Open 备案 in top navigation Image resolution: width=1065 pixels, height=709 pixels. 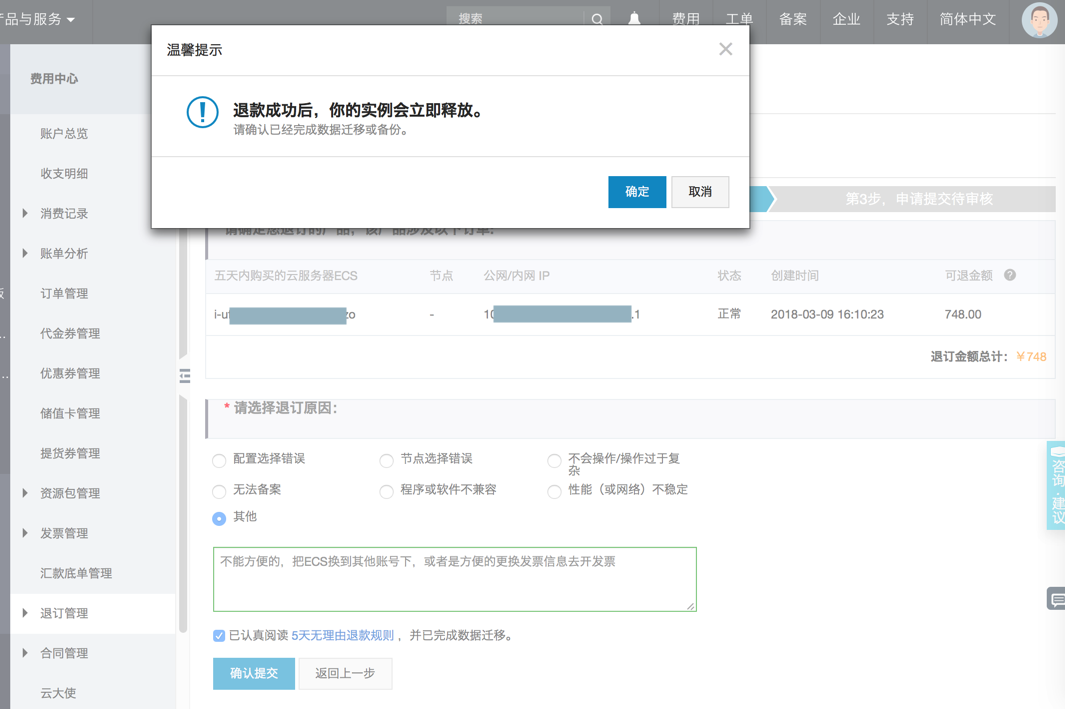coord(793,19)
